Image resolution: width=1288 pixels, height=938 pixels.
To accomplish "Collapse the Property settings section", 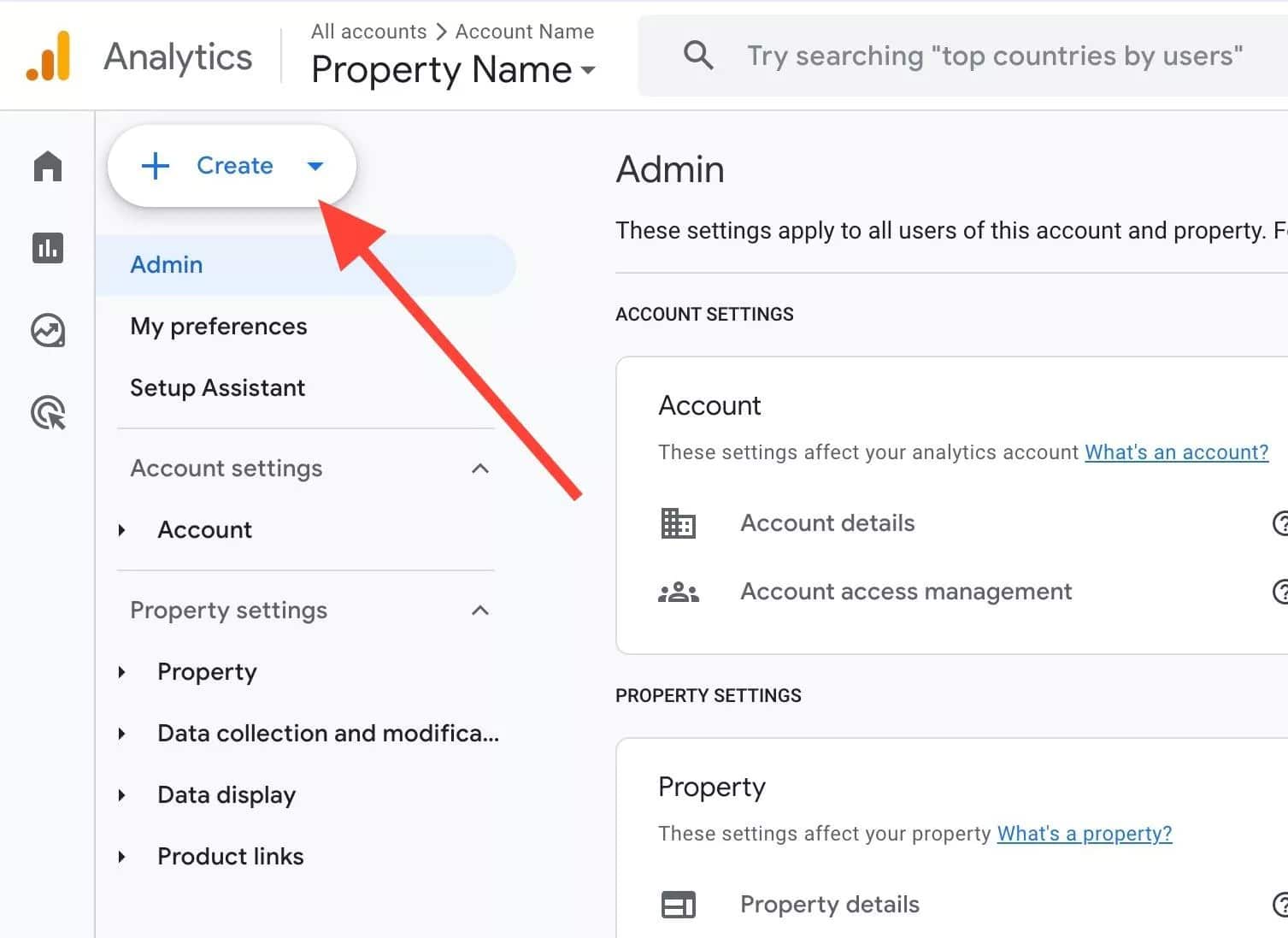I will pyautogui.click(x=480, y=611).
